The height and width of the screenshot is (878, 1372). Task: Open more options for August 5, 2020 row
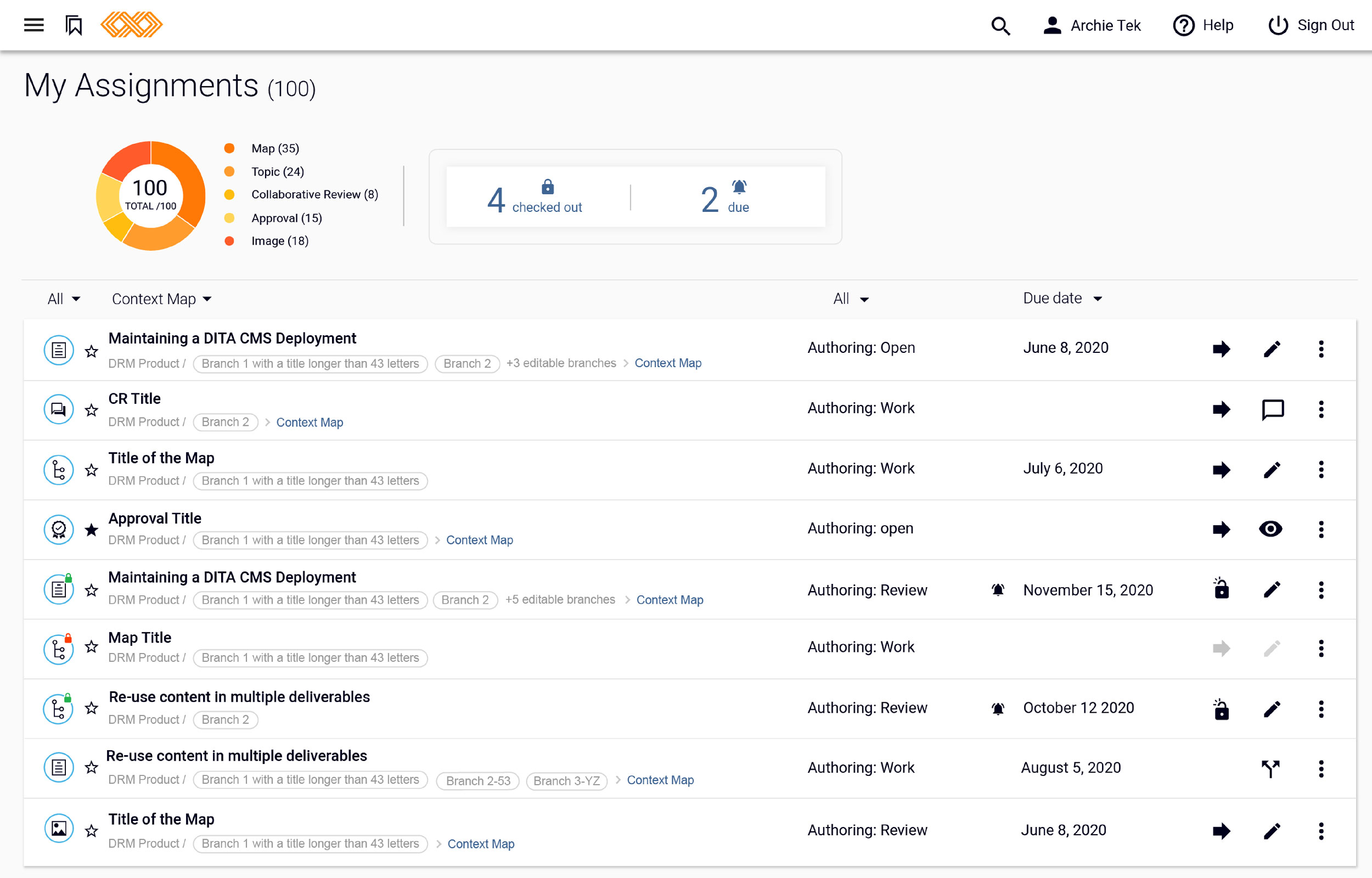pyautogui.click(x=1321, y=769)
